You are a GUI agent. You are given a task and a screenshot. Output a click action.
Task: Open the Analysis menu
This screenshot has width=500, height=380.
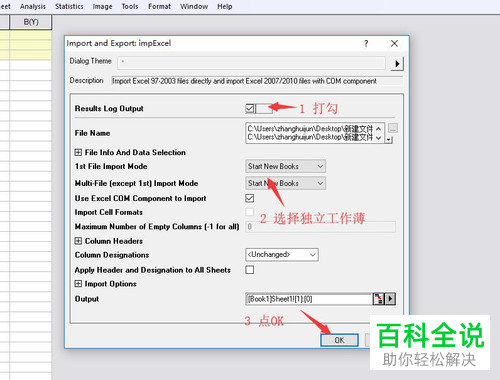coord(33,6)
